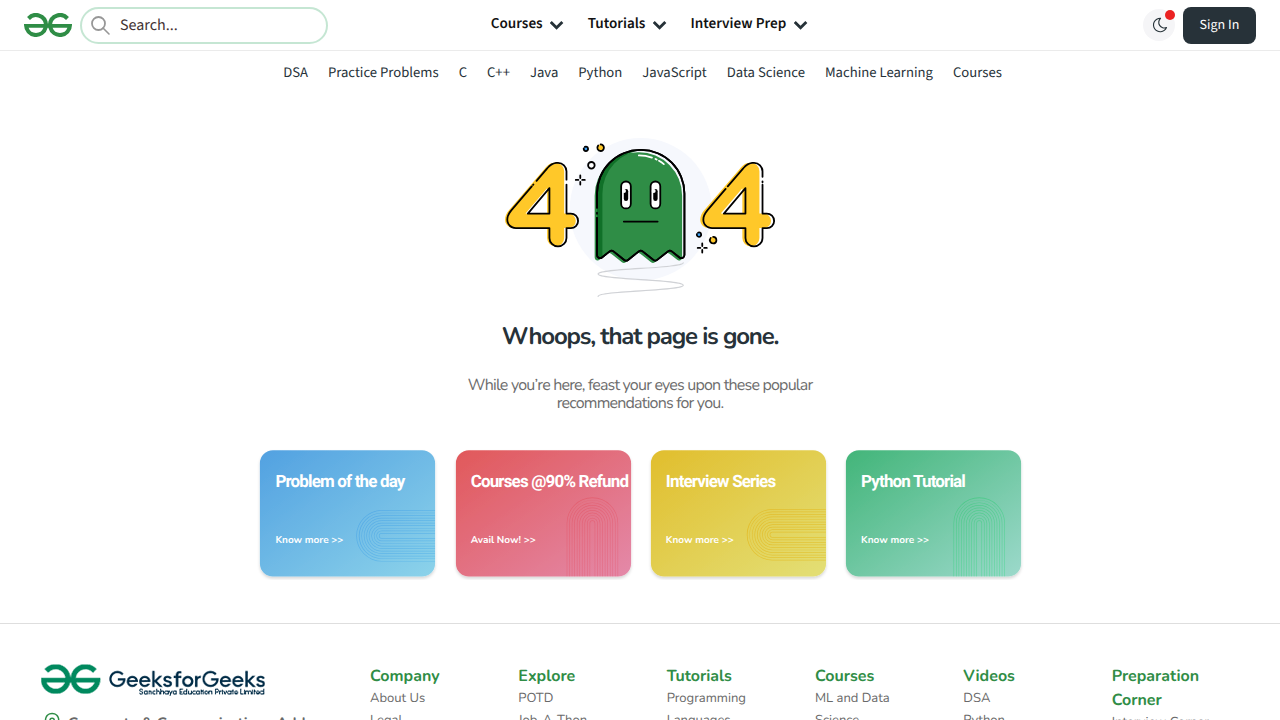Click the GeeksforGeeks logo in header
1280x720 pixels.
point(48,25)
